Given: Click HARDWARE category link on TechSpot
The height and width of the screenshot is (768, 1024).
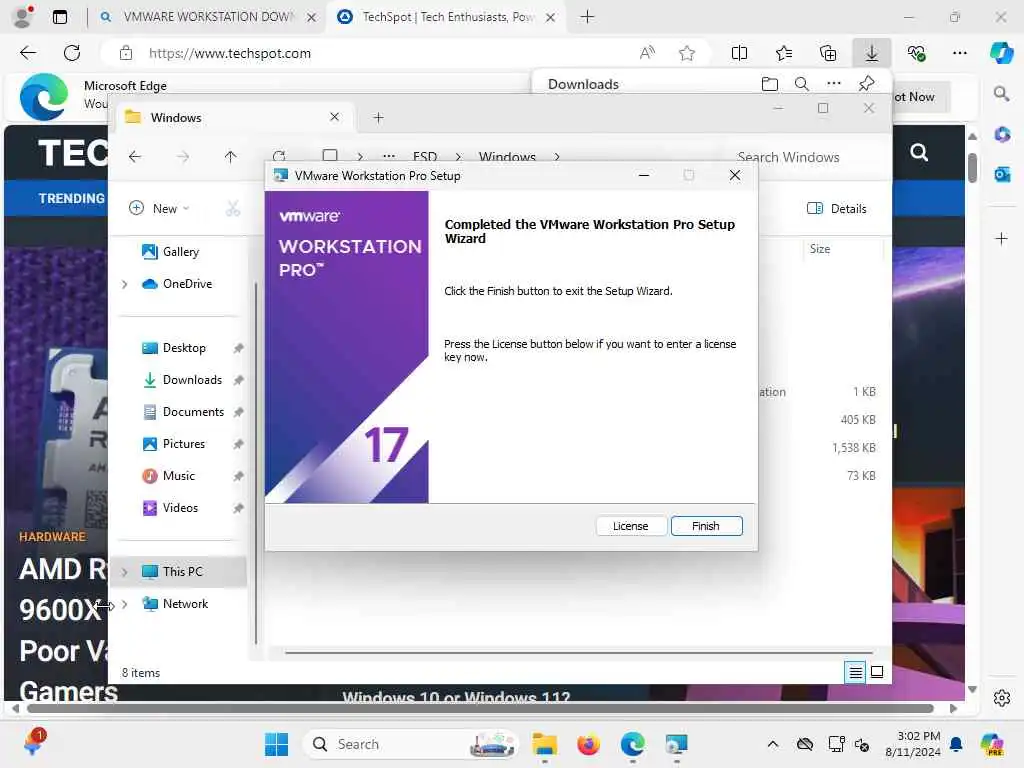Looking at the screenshot, I should [x=52, y=537].
